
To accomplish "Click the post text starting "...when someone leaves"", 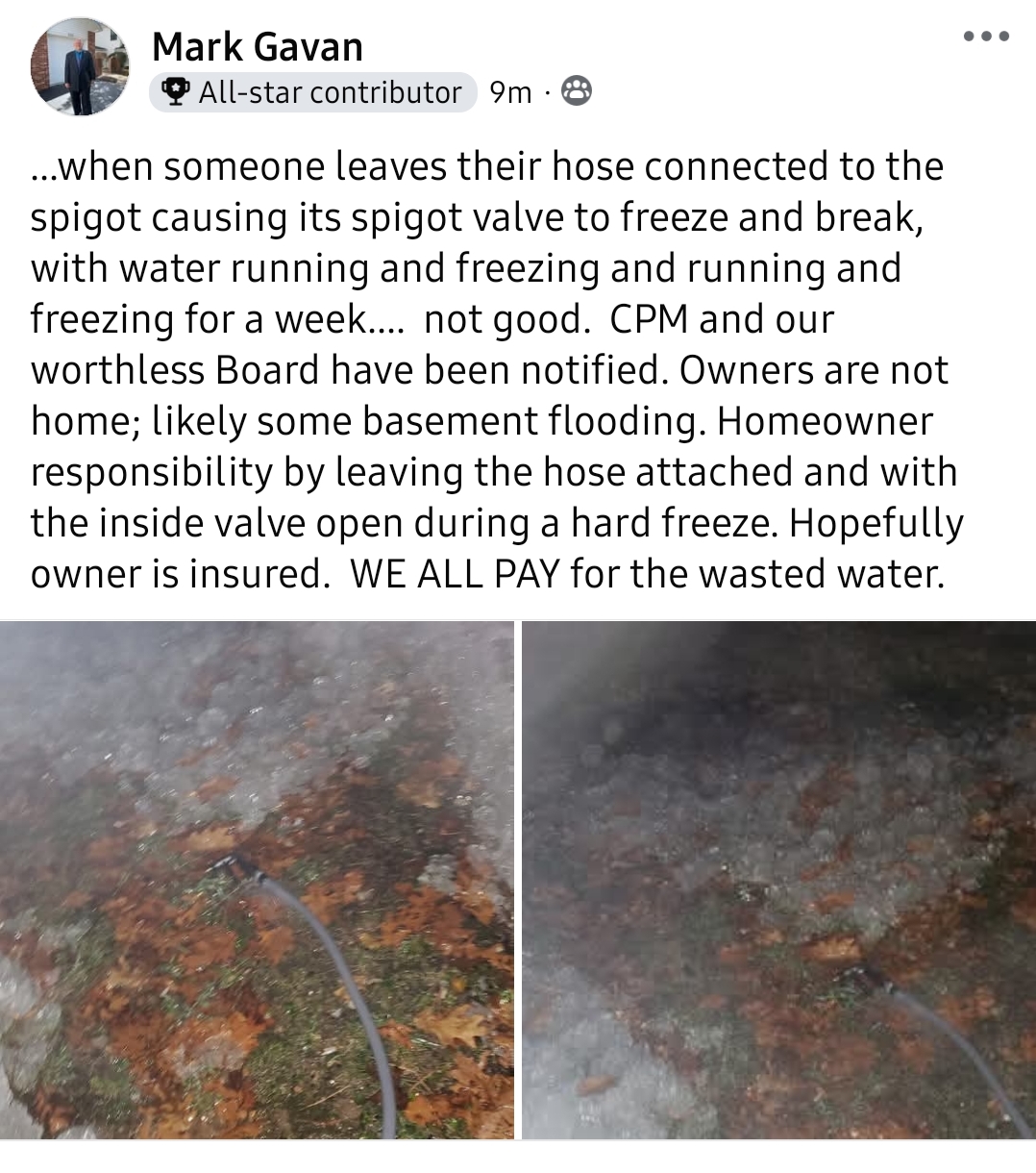I will [x=497, y=370].
